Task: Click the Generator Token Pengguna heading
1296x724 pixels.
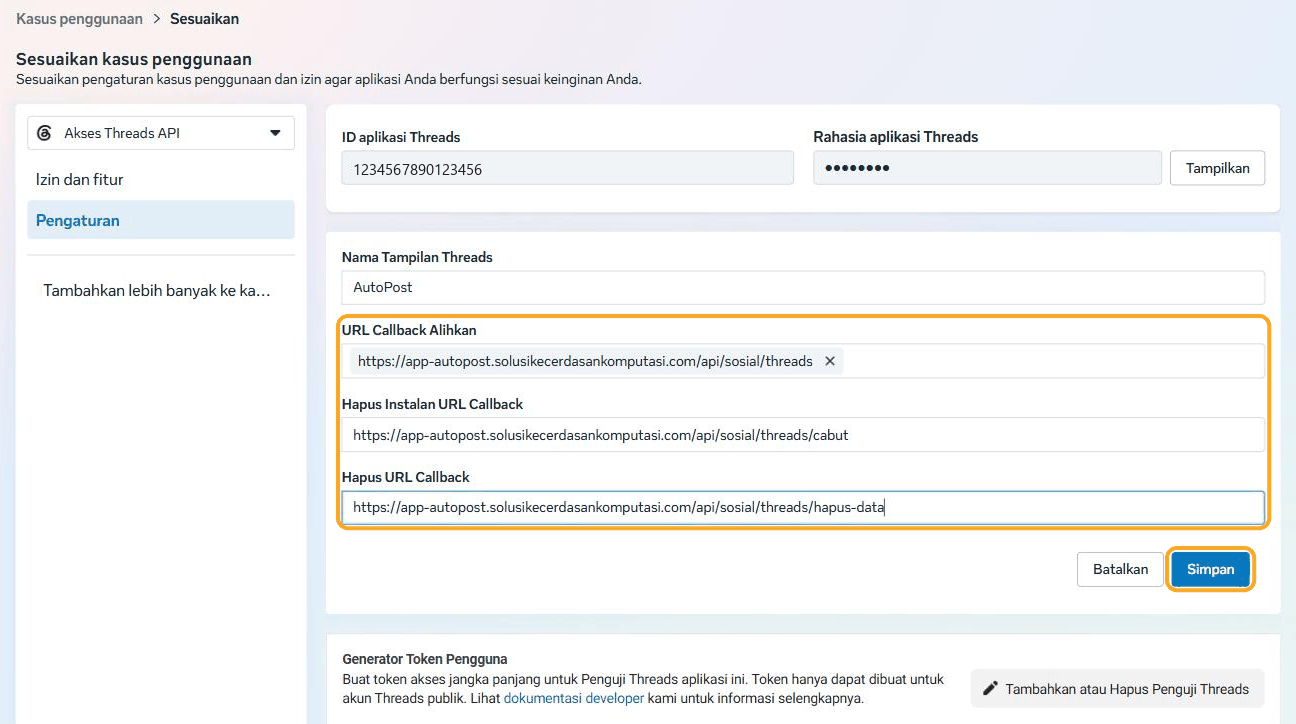Action: 425,659
